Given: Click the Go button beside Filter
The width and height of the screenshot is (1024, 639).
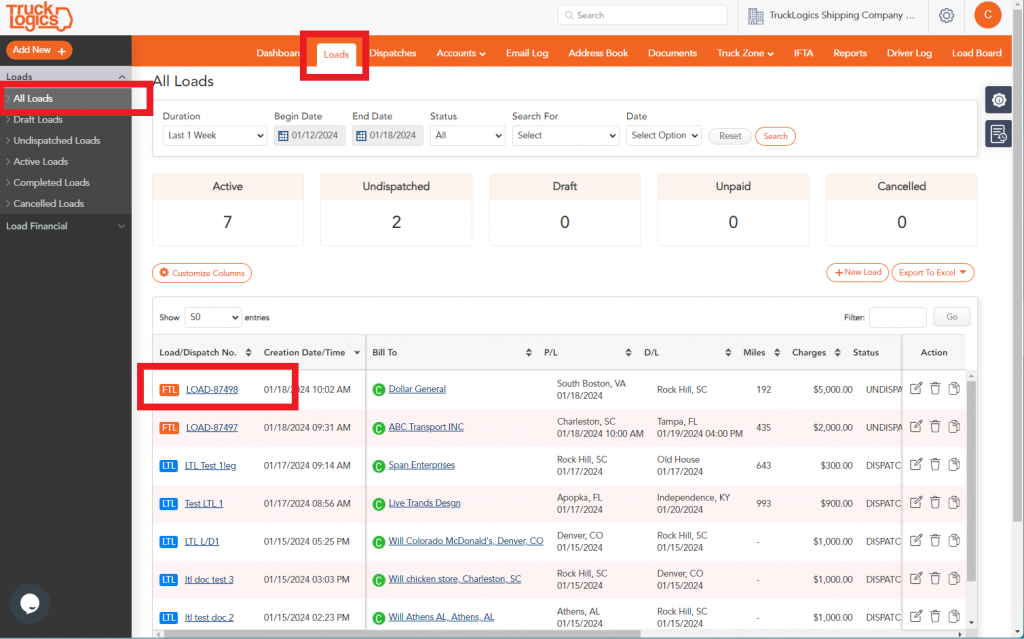Looking at the screenshot, I should coord(952,317).
